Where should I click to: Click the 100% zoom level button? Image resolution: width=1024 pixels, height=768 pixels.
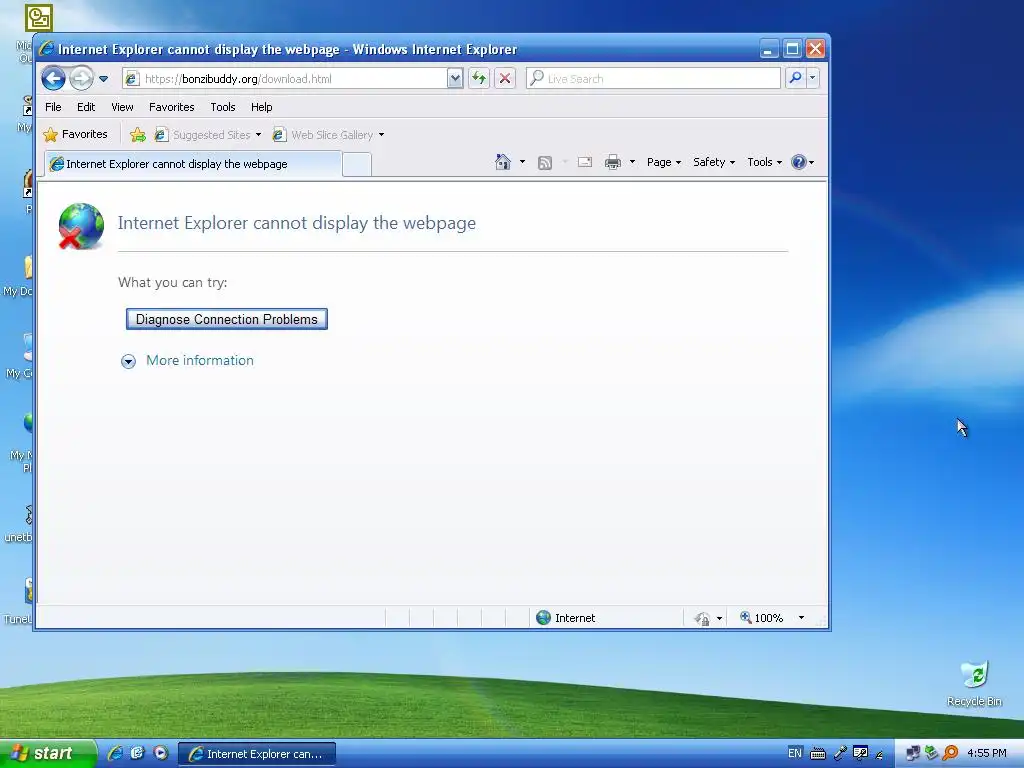[x=761, y=618]
